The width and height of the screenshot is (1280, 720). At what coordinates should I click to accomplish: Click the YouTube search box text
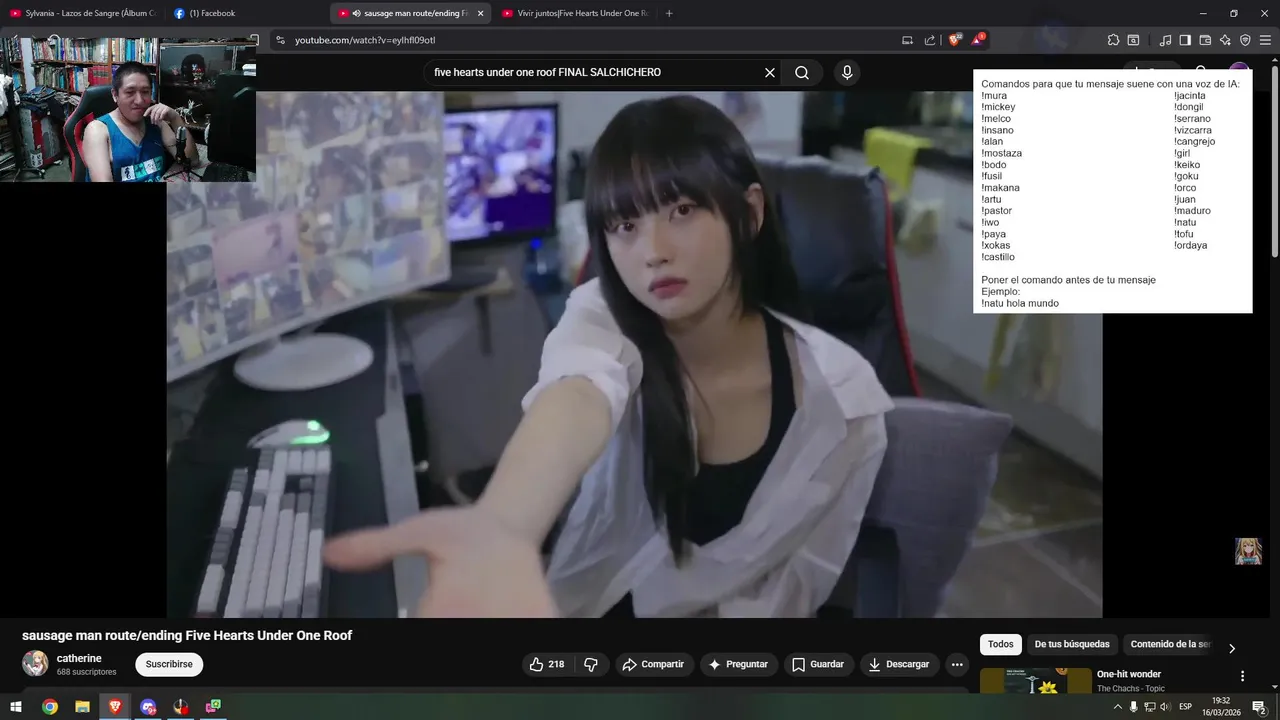[547, 72]
